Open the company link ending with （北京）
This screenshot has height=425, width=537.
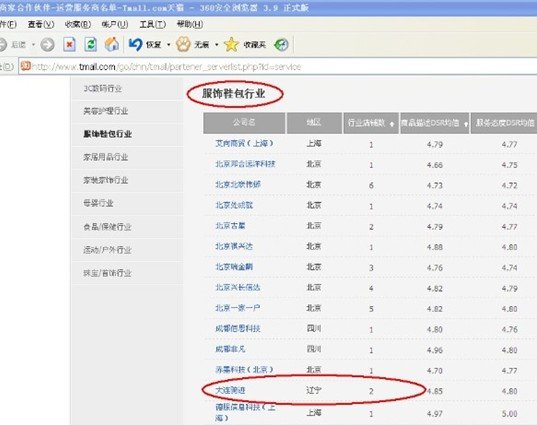[x=244, y=370]
